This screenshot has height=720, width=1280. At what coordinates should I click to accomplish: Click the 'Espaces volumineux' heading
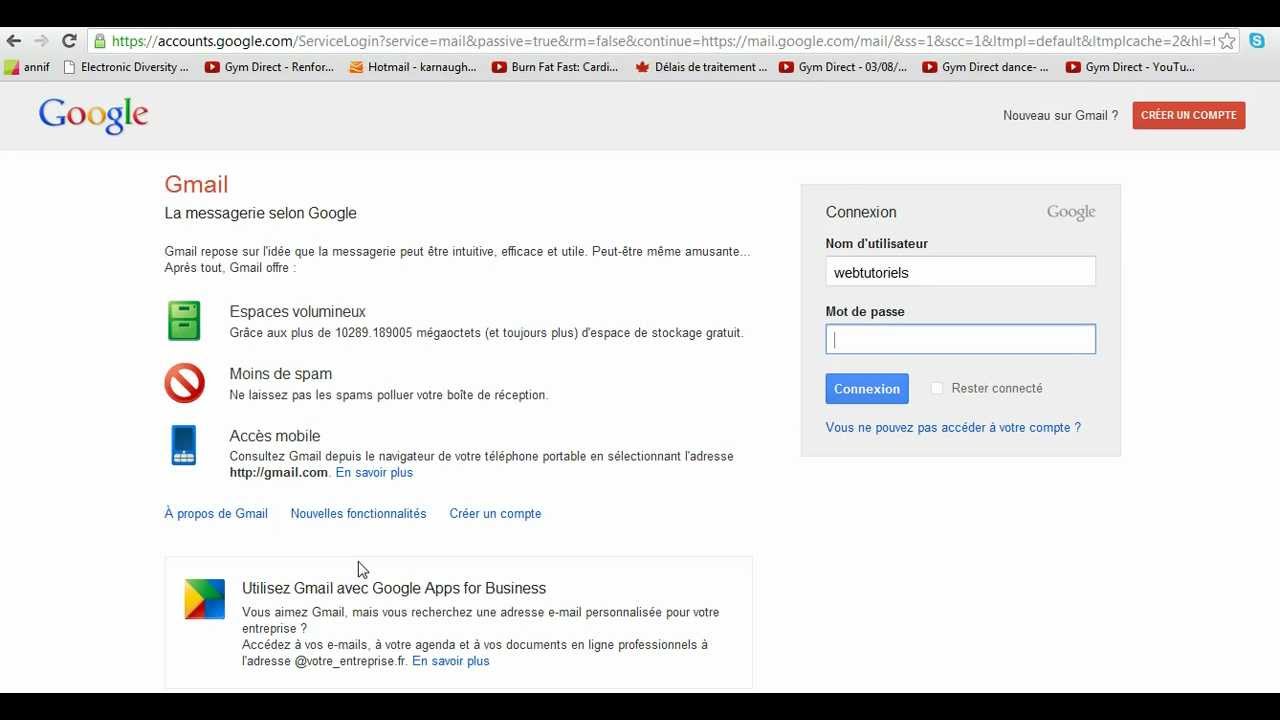(298, 312)
